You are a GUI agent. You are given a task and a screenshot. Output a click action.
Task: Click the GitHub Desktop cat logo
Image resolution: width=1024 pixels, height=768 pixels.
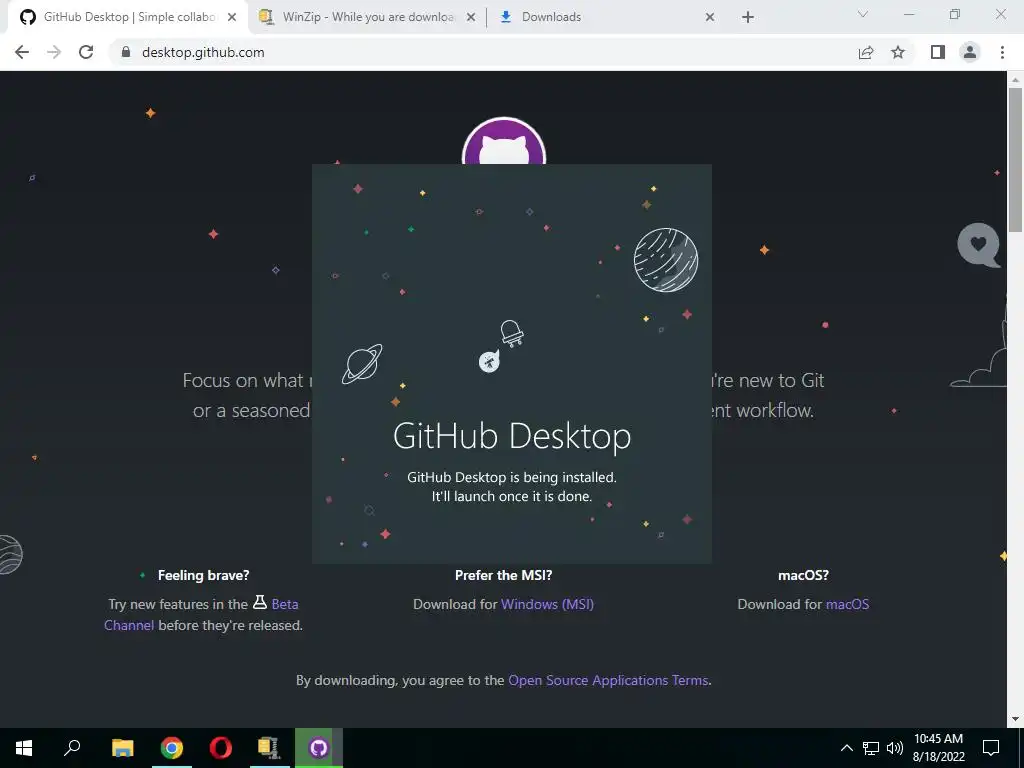click(x=504, y=141)
